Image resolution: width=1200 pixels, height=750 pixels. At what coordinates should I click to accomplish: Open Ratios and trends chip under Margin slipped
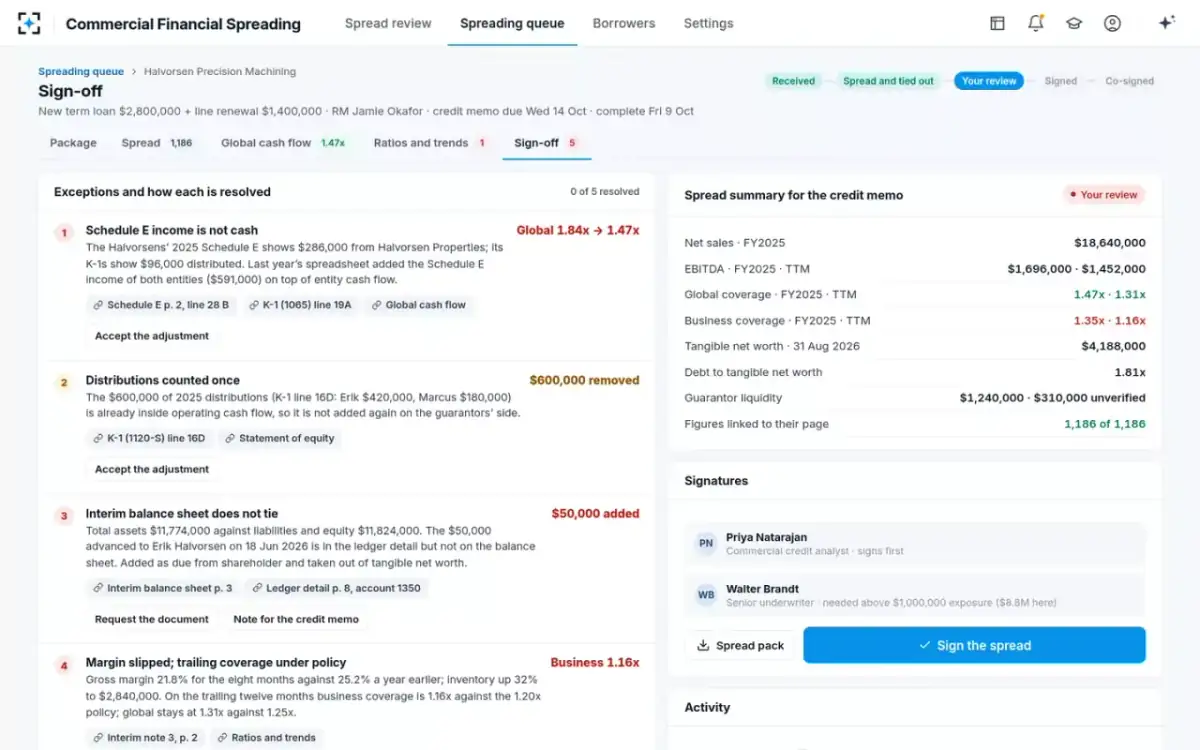pyautogui.click(x=265, y=737)
